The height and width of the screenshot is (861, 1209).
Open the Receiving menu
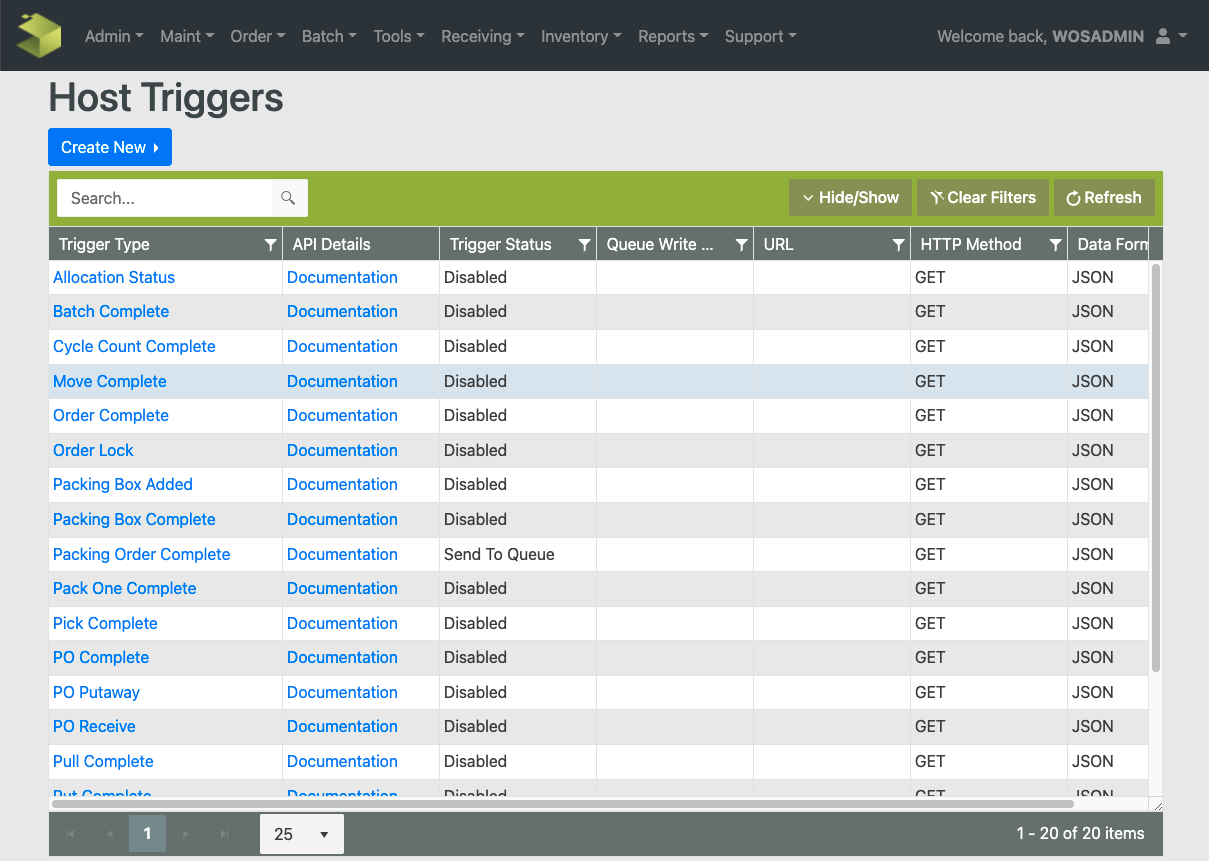[x=482, y=36]
